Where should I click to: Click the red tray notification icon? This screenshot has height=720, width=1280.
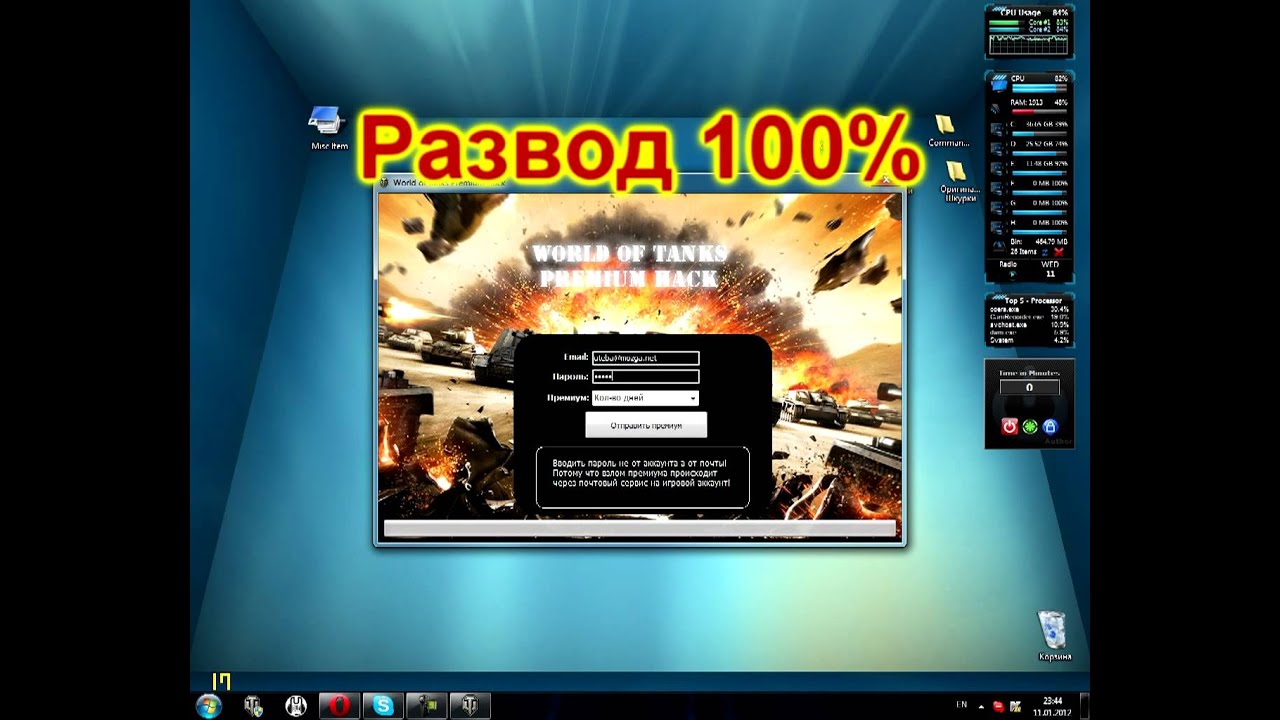998,706
